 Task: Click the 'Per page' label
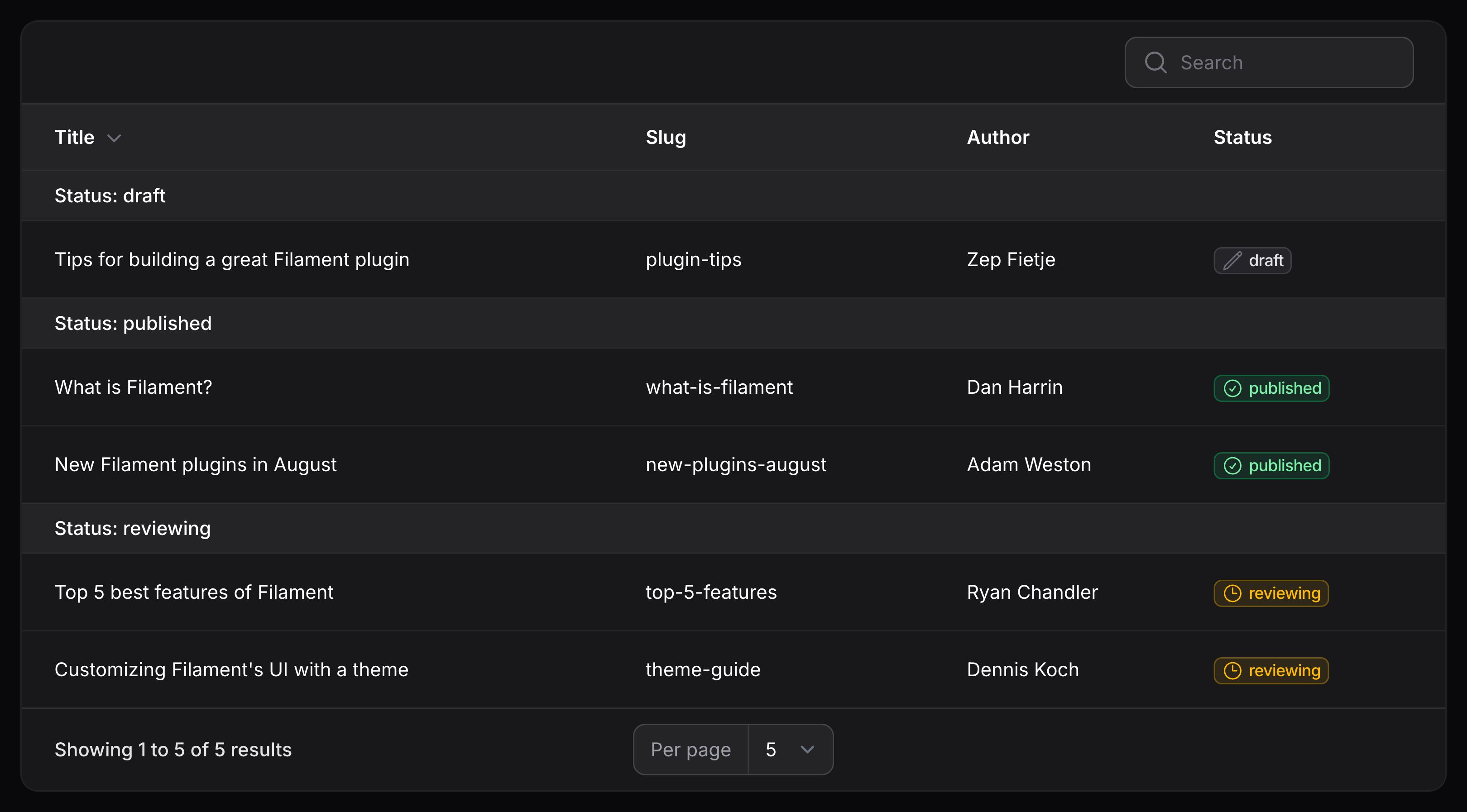pos(691,750)
